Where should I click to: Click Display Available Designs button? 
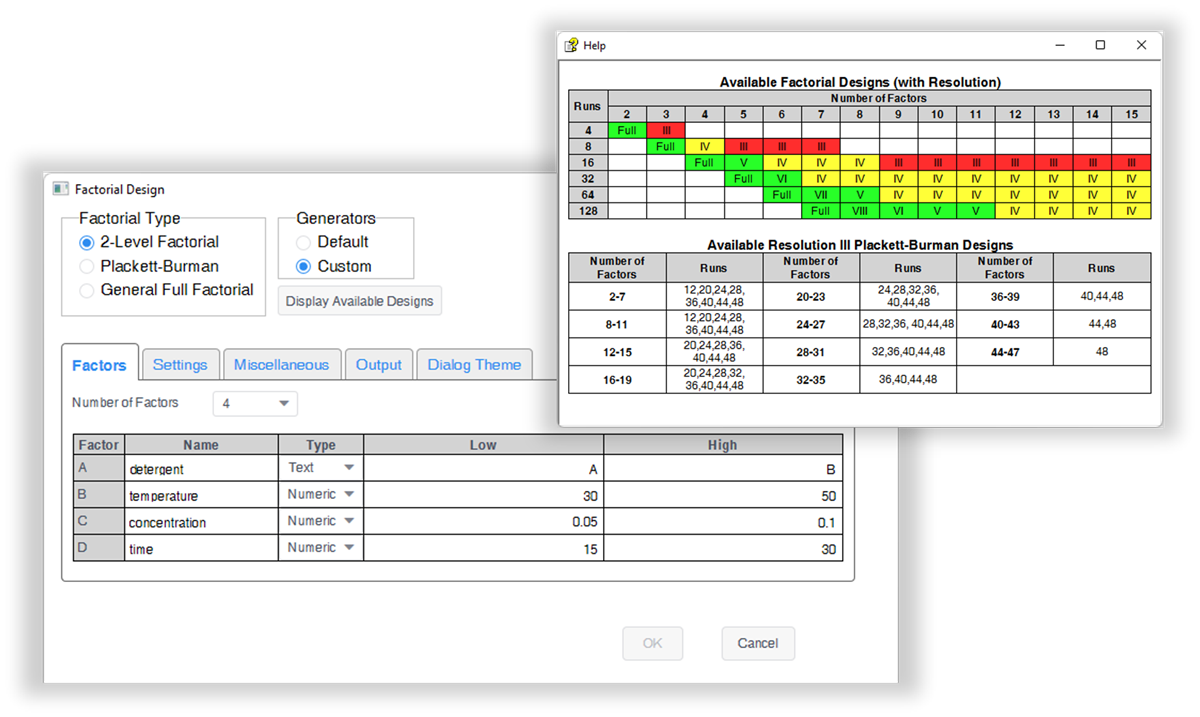point(360,301)
